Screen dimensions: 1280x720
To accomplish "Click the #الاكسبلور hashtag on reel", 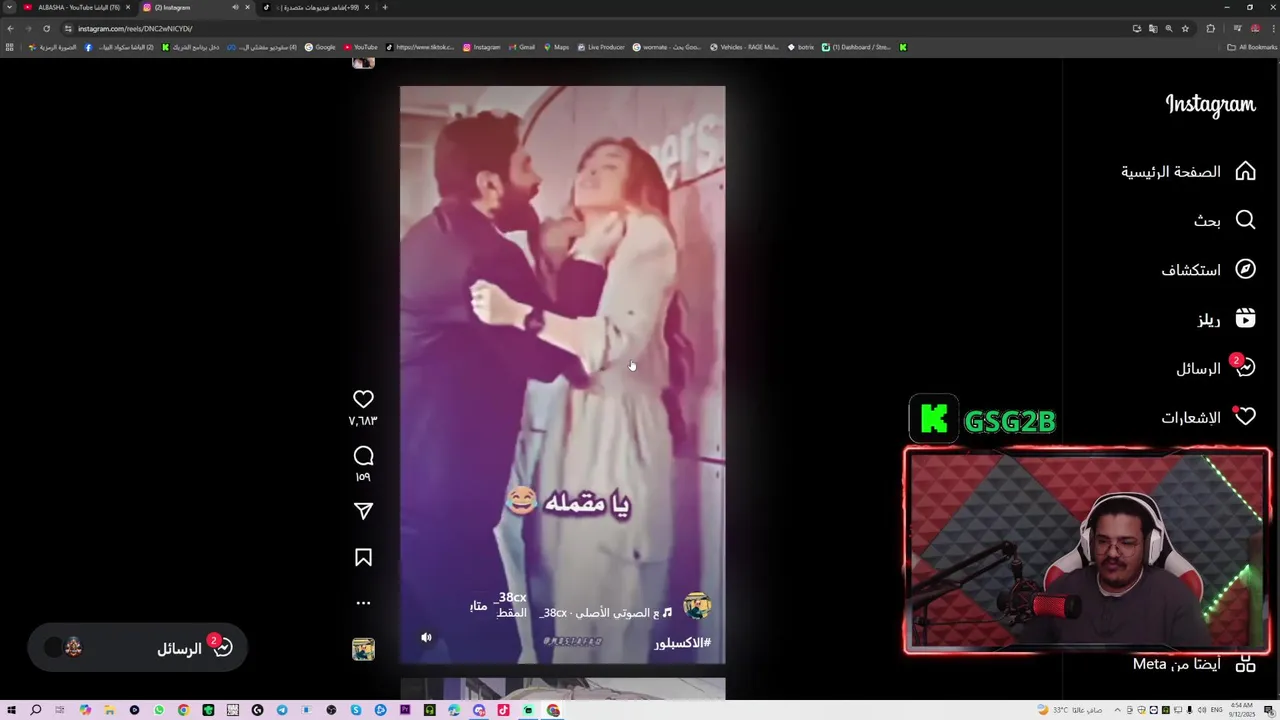I will point(682,643).
